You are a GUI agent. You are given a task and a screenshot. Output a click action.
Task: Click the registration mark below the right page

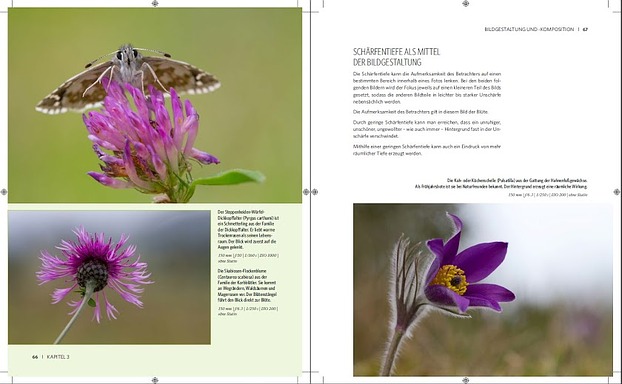coord(466,380)
